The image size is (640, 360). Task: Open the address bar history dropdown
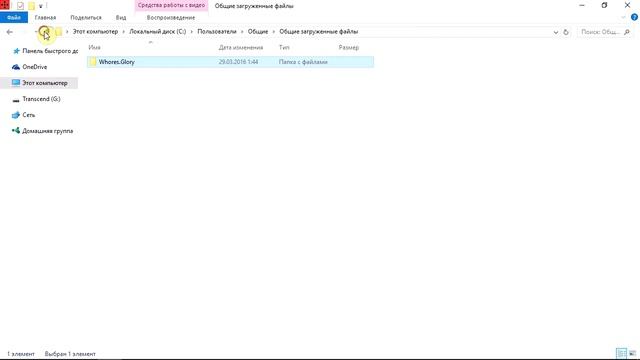(556, 32)
